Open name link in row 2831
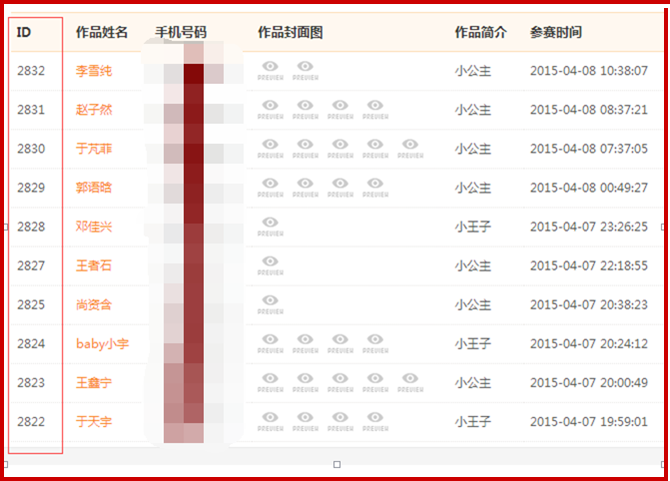The width and height of the screenshot is (670, 481). pos(94,110)
